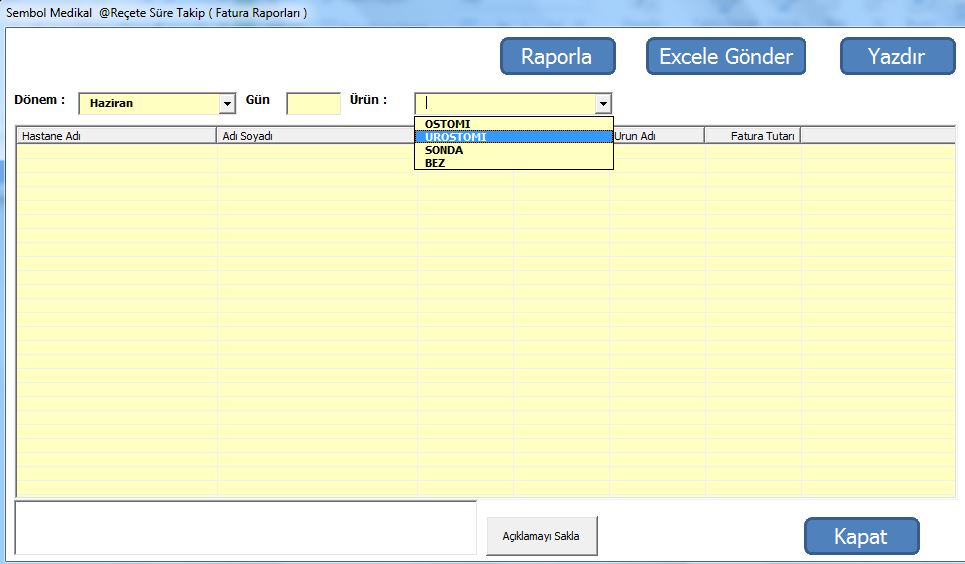This screenshot has width=965, height=564.
Task: Close the window with the Kapat button
Action: tap(860, 536)
